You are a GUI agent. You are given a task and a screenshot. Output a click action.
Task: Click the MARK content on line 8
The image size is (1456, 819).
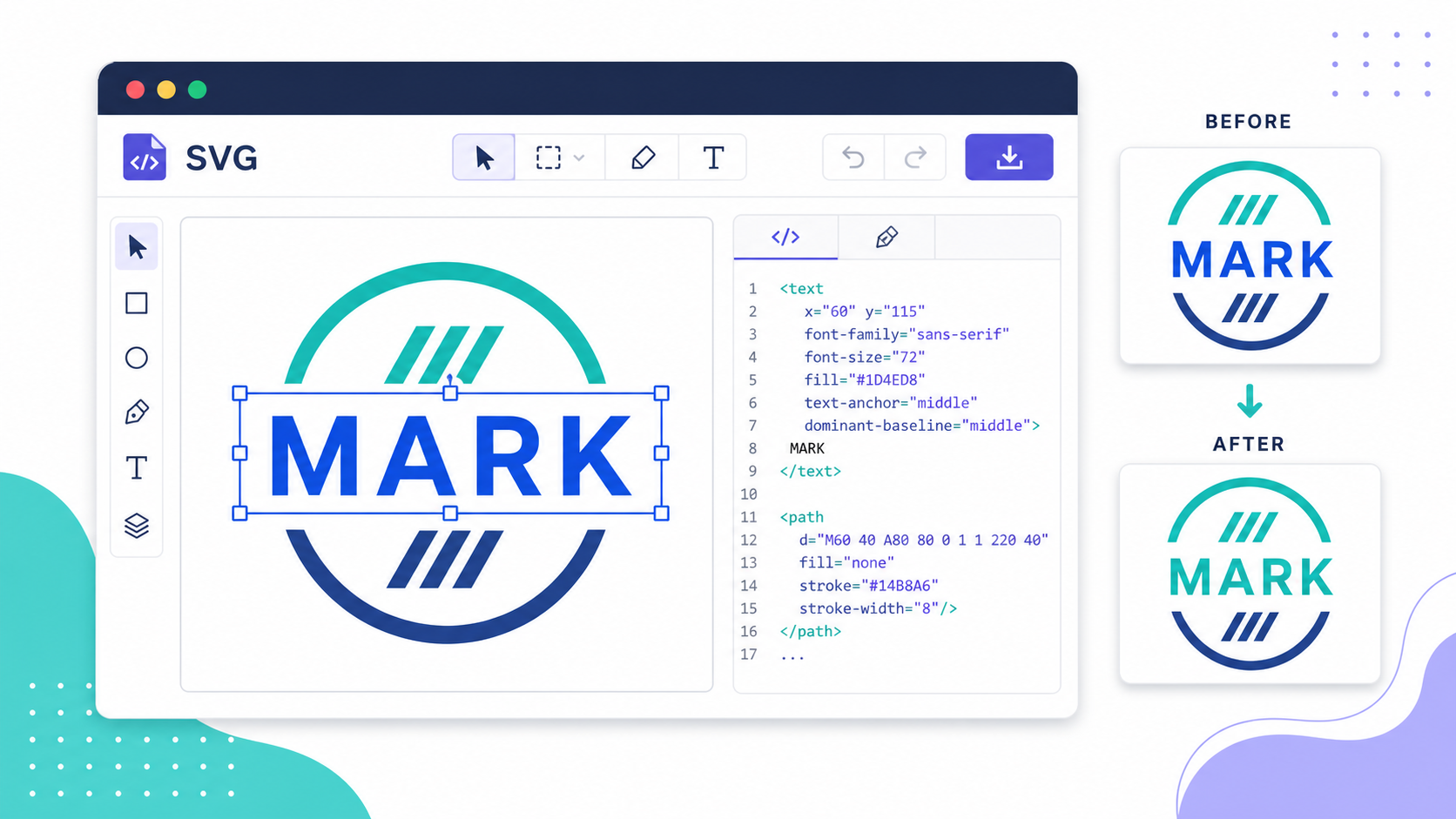click(806, 448)
